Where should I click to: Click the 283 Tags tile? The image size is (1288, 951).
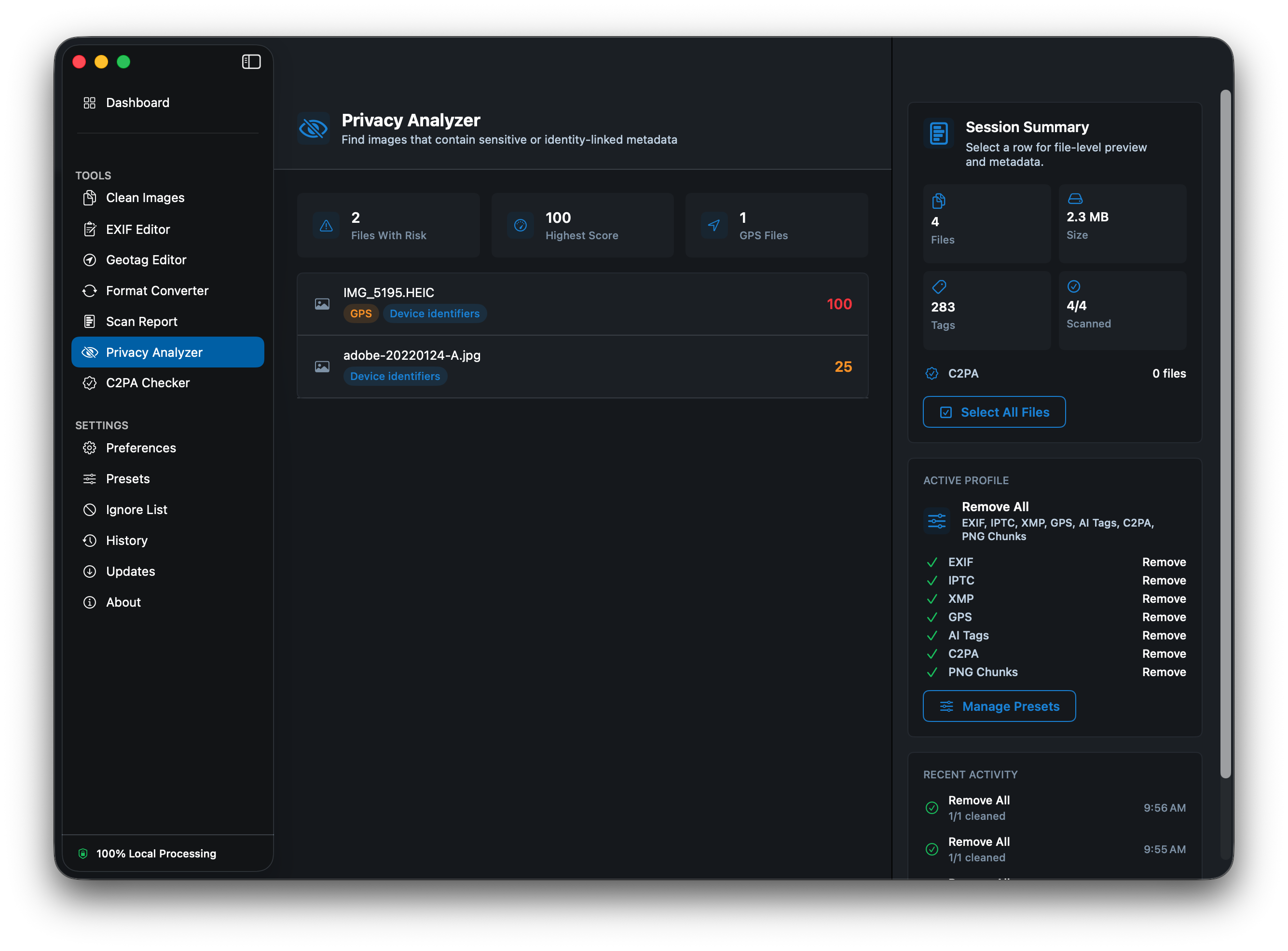click(987, 310)
